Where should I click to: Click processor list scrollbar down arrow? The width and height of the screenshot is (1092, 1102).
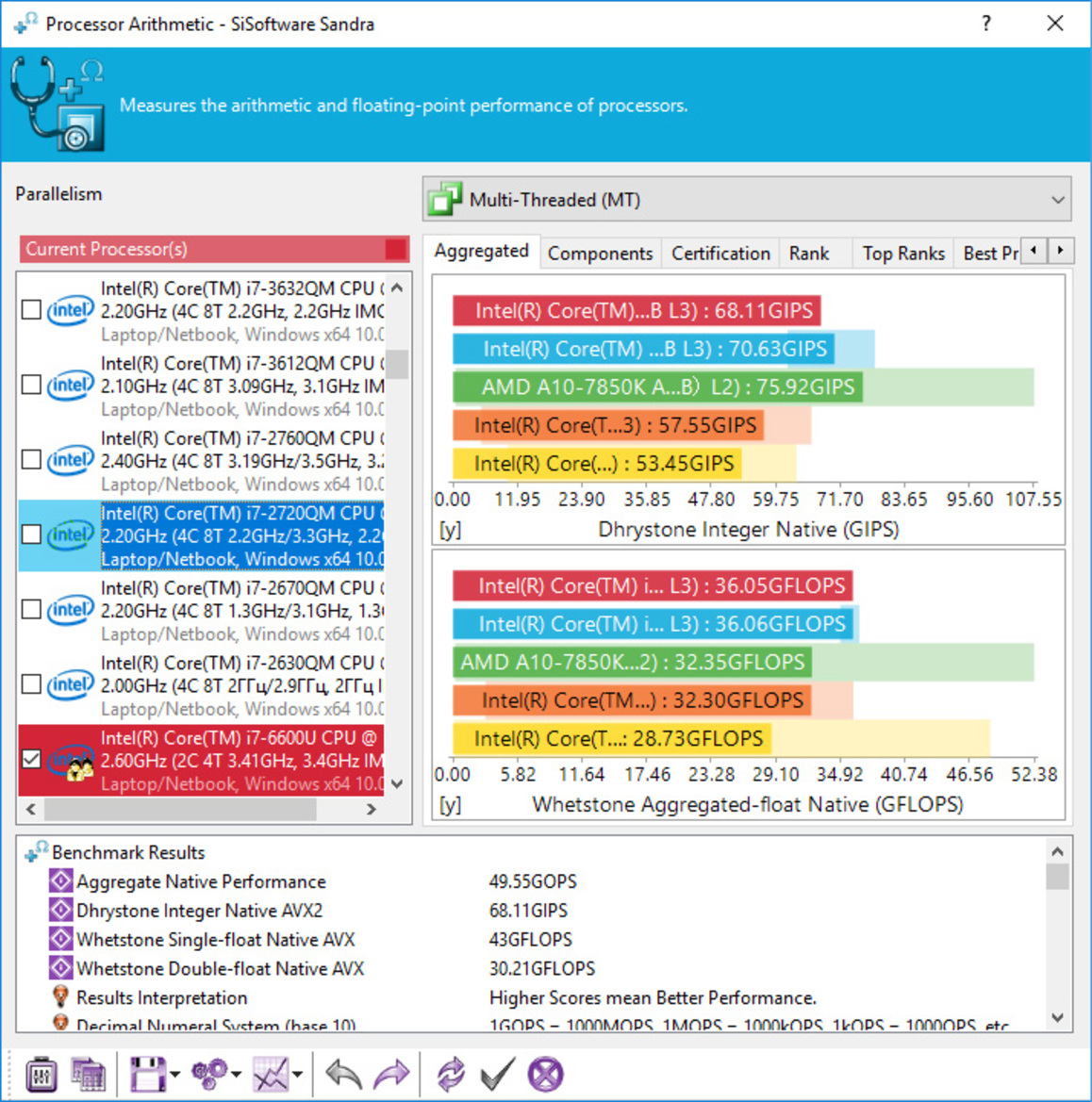coord(397,783)
